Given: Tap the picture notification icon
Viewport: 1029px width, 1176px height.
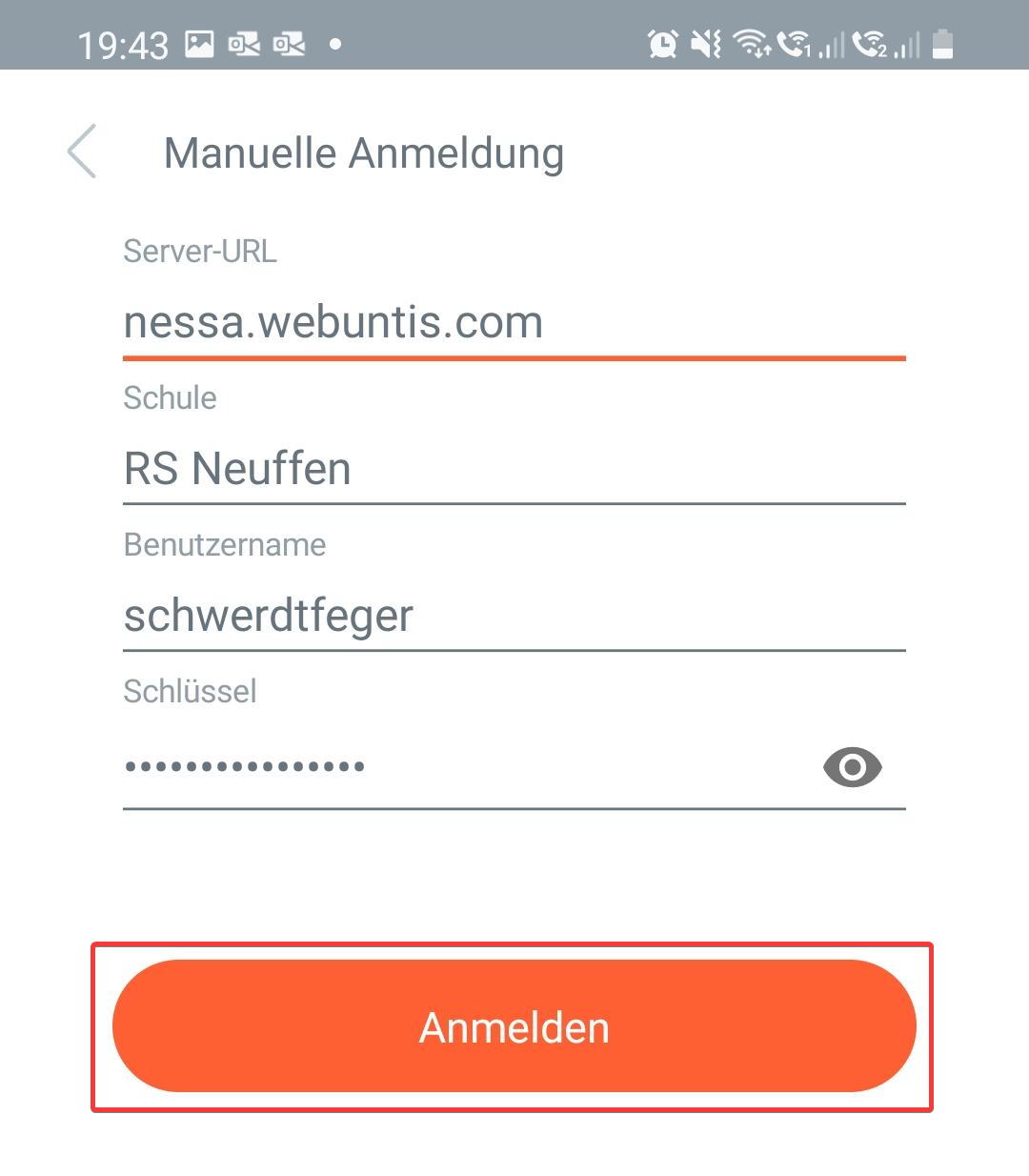Looking at the screenshot, I should pyautogui.click(x=199, y=44).
